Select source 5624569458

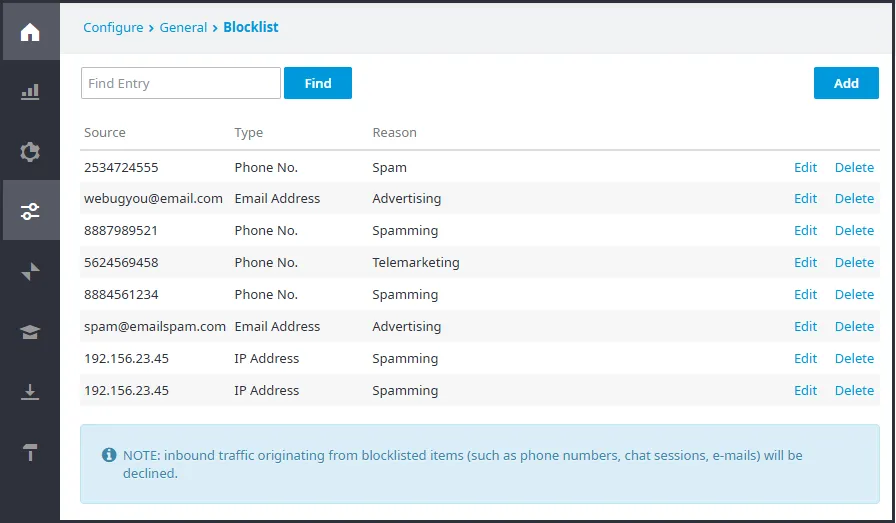click(x=121, y=262)
